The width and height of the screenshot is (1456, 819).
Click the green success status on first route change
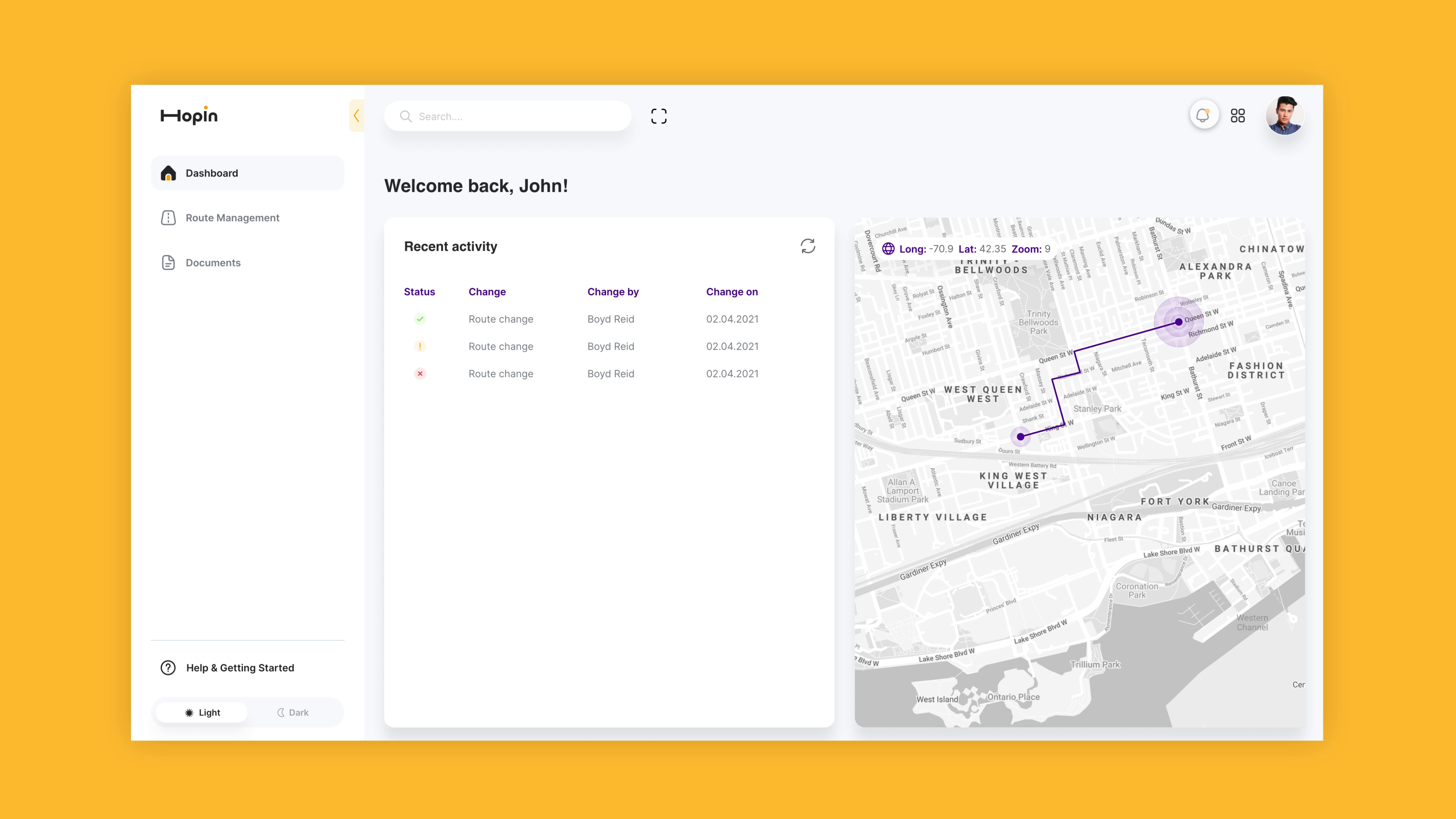(420, 319)
